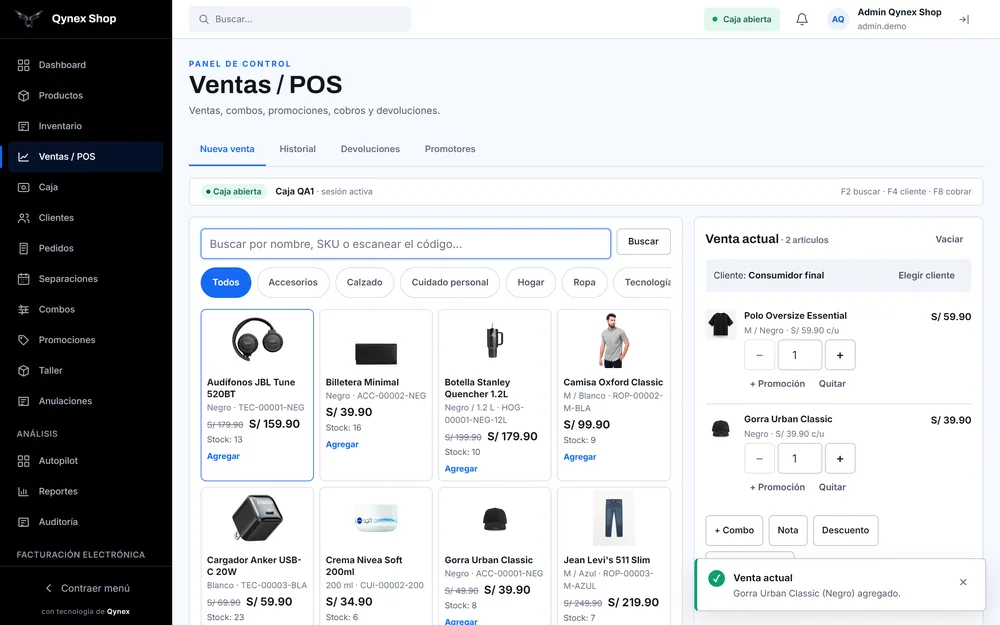Select the Anulaciones sidebar icon

(x=24, y=401)
